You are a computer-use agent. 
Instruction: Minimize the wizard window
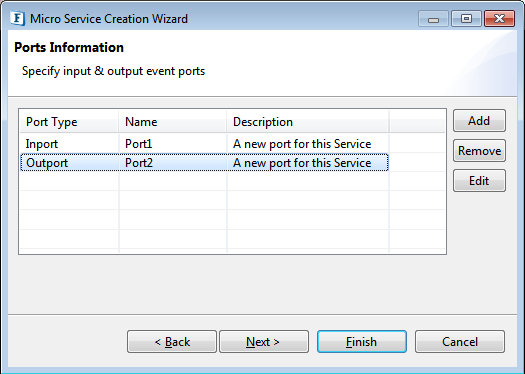433,19
